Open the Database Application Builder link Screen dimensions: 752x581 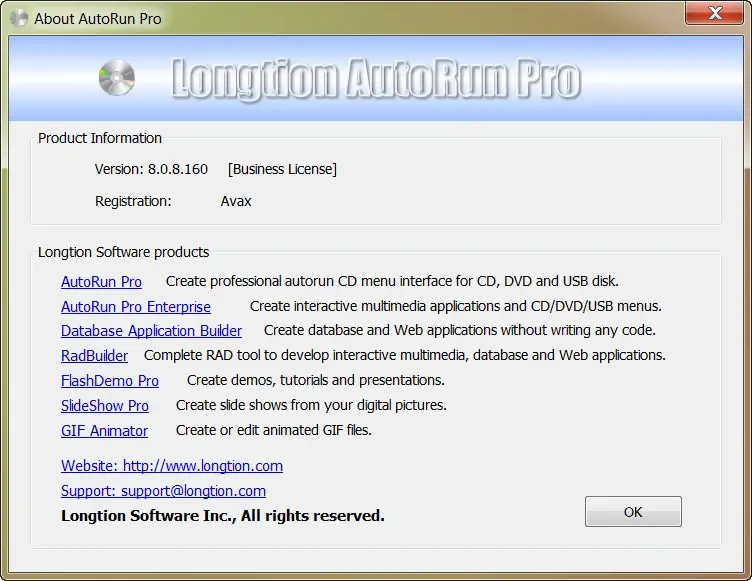pyautogui.click(x=151, y=331)
